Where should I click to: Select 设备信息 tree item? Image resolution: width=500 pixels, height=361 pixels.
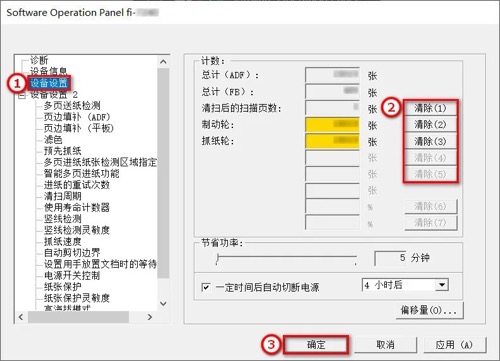(49, 71)
